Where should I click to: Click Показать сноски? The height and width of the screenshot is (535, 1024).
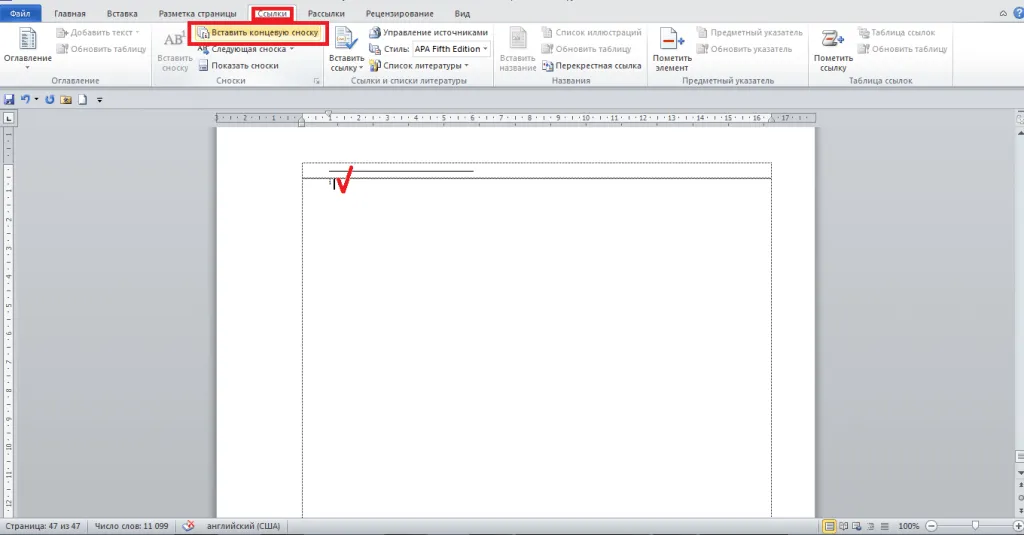238,65
